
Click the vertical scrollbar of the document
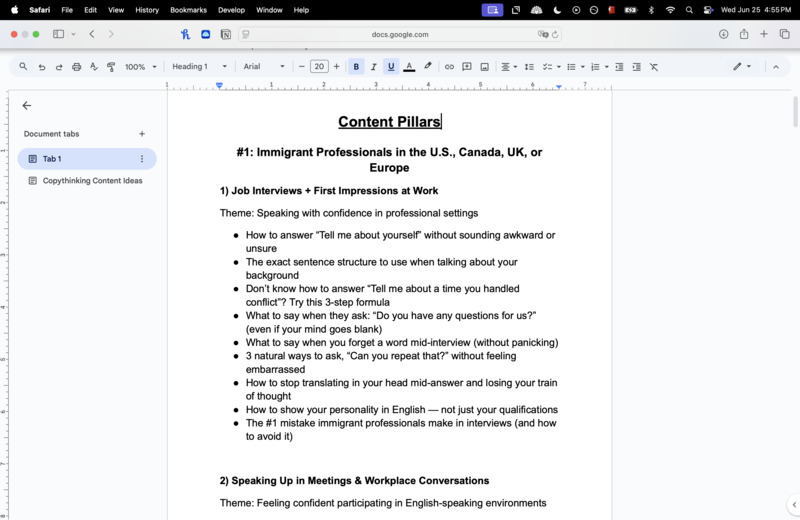point(795,111)
